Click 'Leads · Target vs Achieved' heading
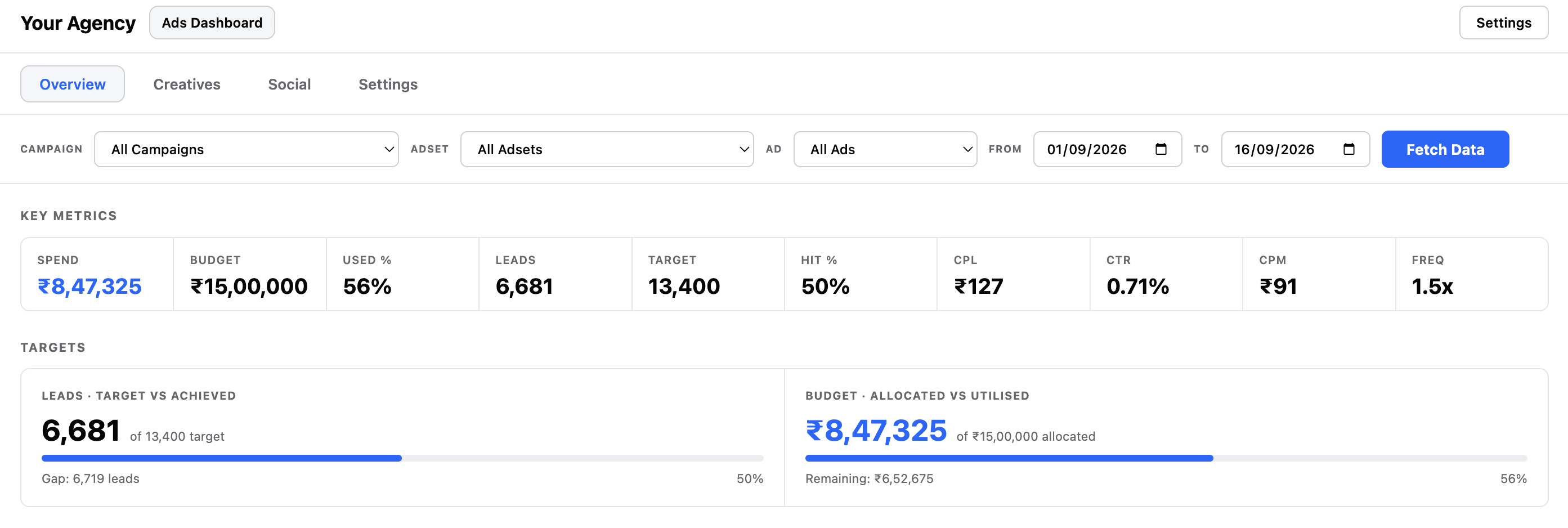The image size is (1568, 528). (139, 396)
